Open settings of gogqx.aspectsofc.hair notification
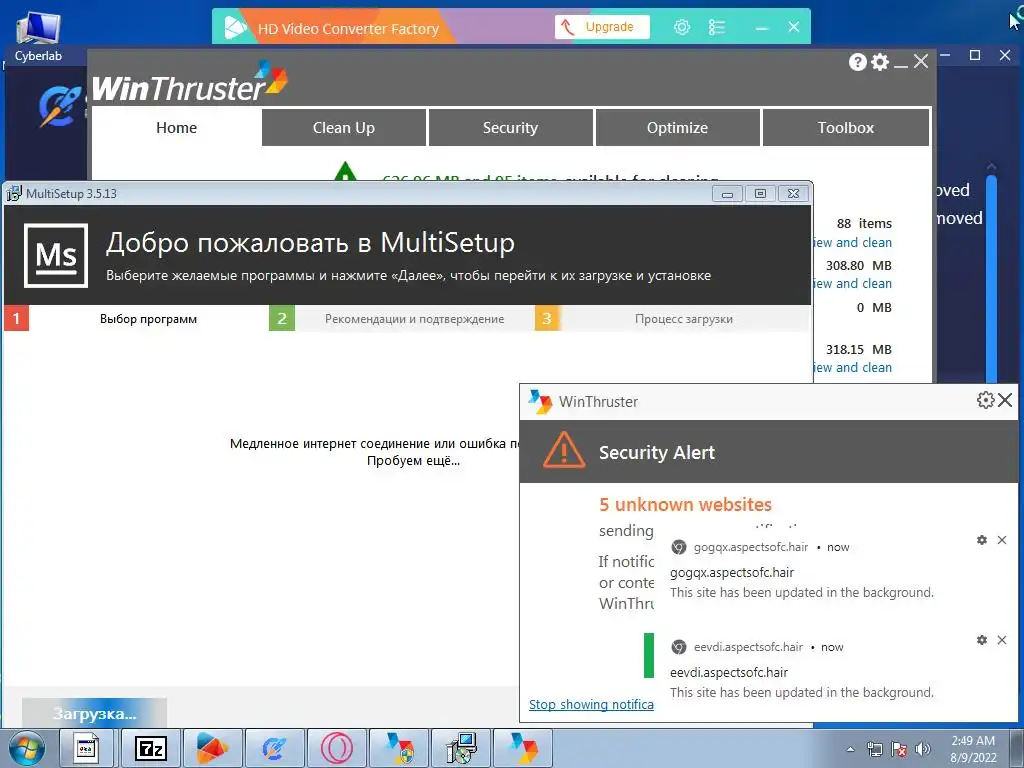 point(982,540)
